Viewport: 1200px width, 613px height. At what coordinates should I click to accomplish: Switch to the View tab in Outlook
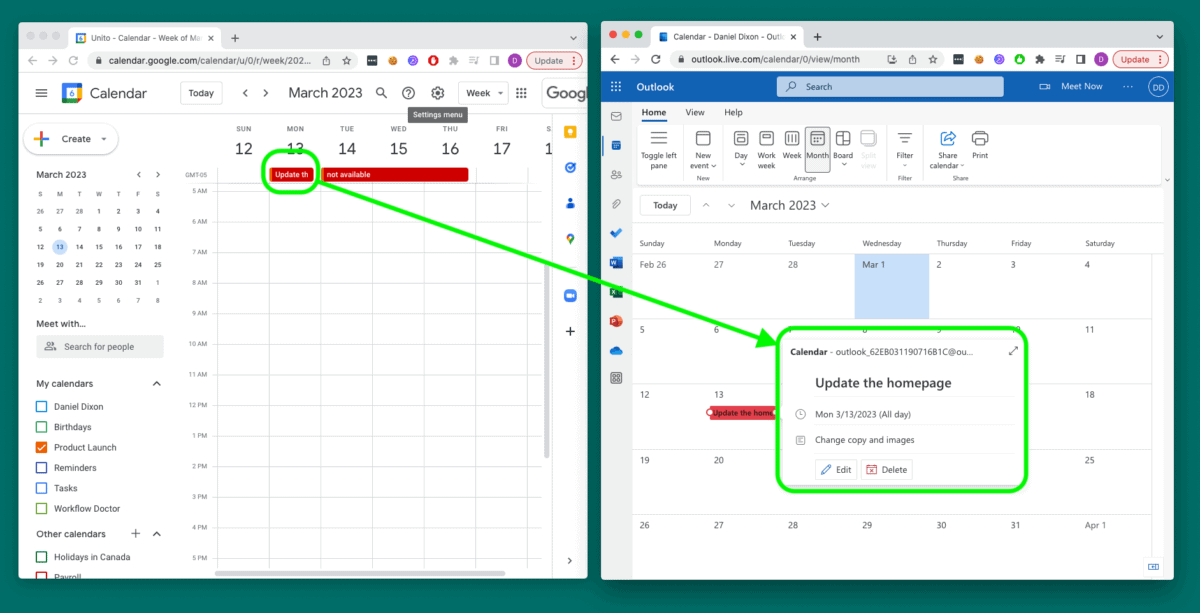pyautogui.click(x=695, y=112)
